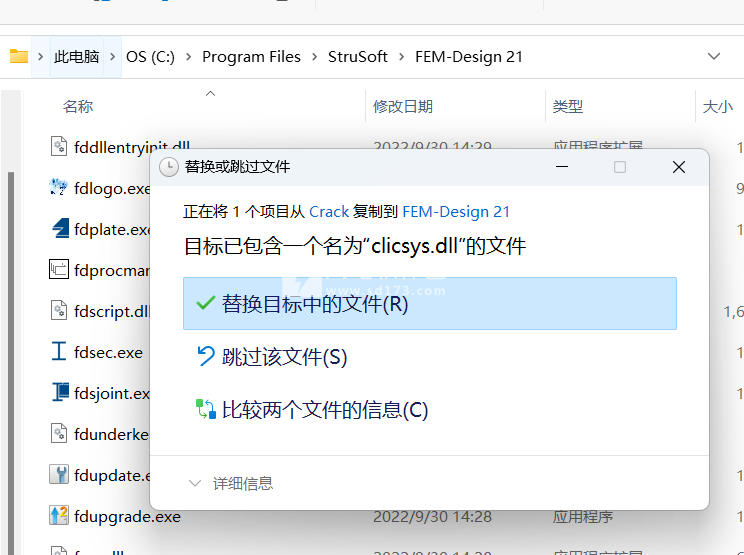Click the fdprocman file icon
Image resolution: width=744 pixels, height=555 pixels.
[59, 269]
